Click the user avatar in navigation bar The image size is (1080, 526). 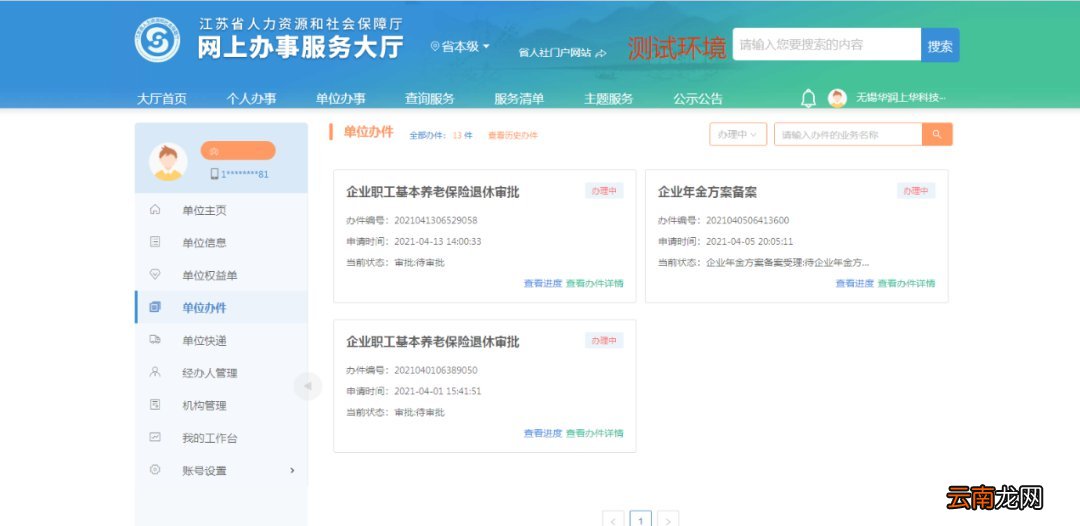[837, 98]
